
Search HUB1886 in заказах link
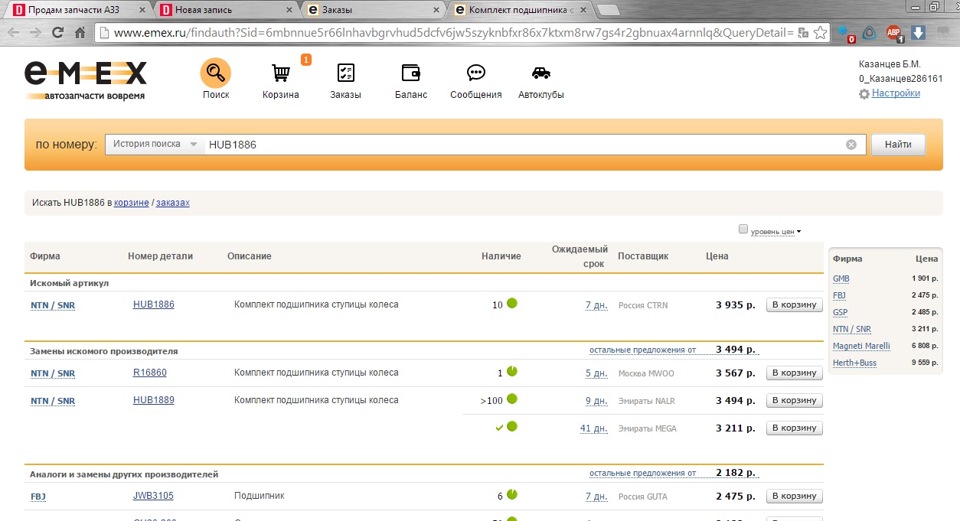pyautogui.click(x=173, y=203)
